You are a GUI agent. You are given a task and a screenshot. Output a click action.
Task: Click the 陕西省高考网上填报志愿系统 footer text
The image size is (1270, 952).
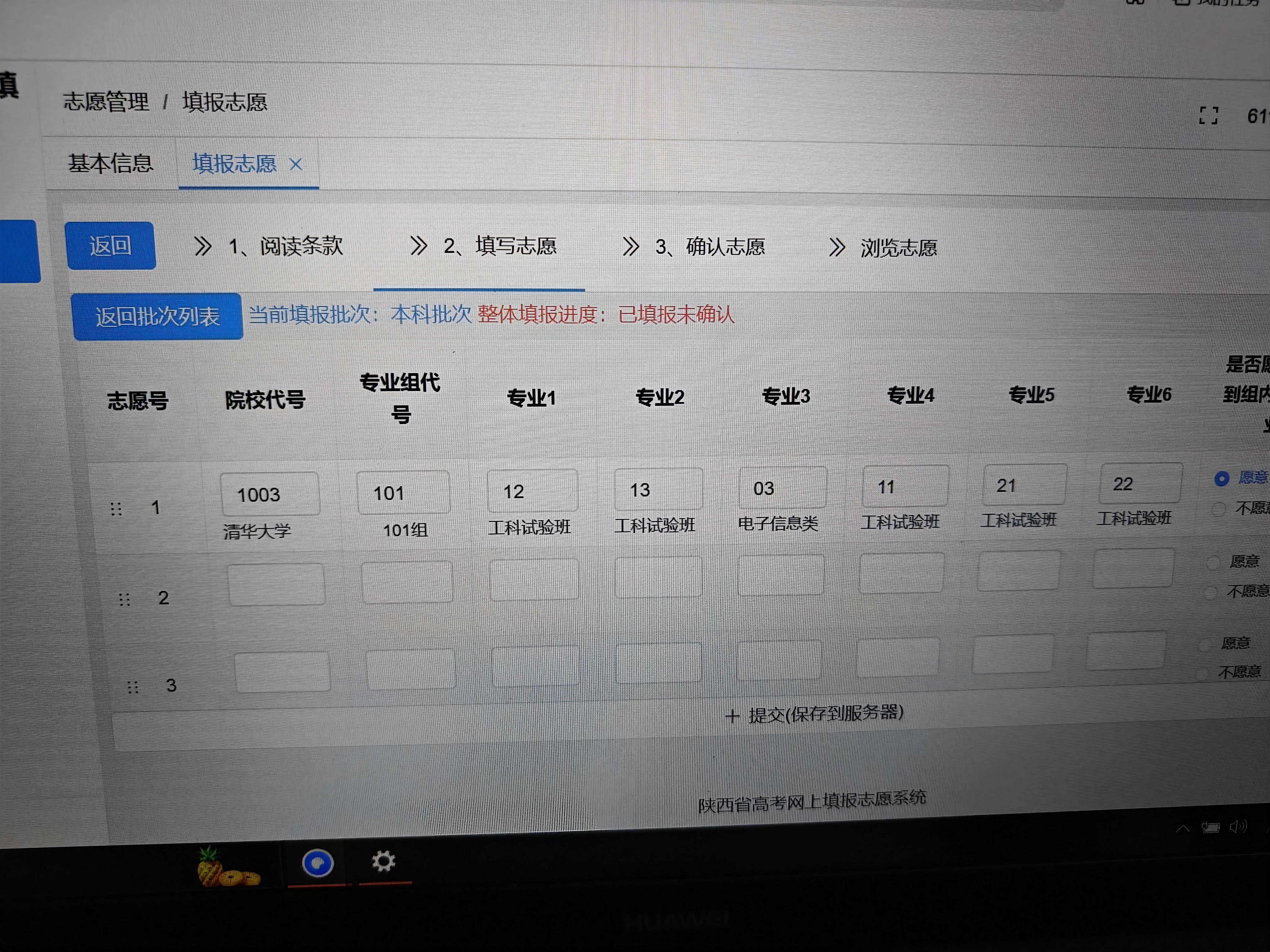[x=812, y=802]
